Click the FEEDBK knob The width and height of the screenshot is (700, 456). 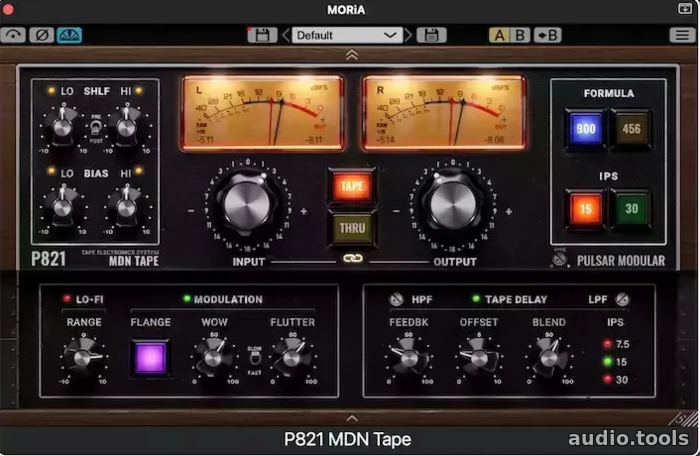click(409, 357)
